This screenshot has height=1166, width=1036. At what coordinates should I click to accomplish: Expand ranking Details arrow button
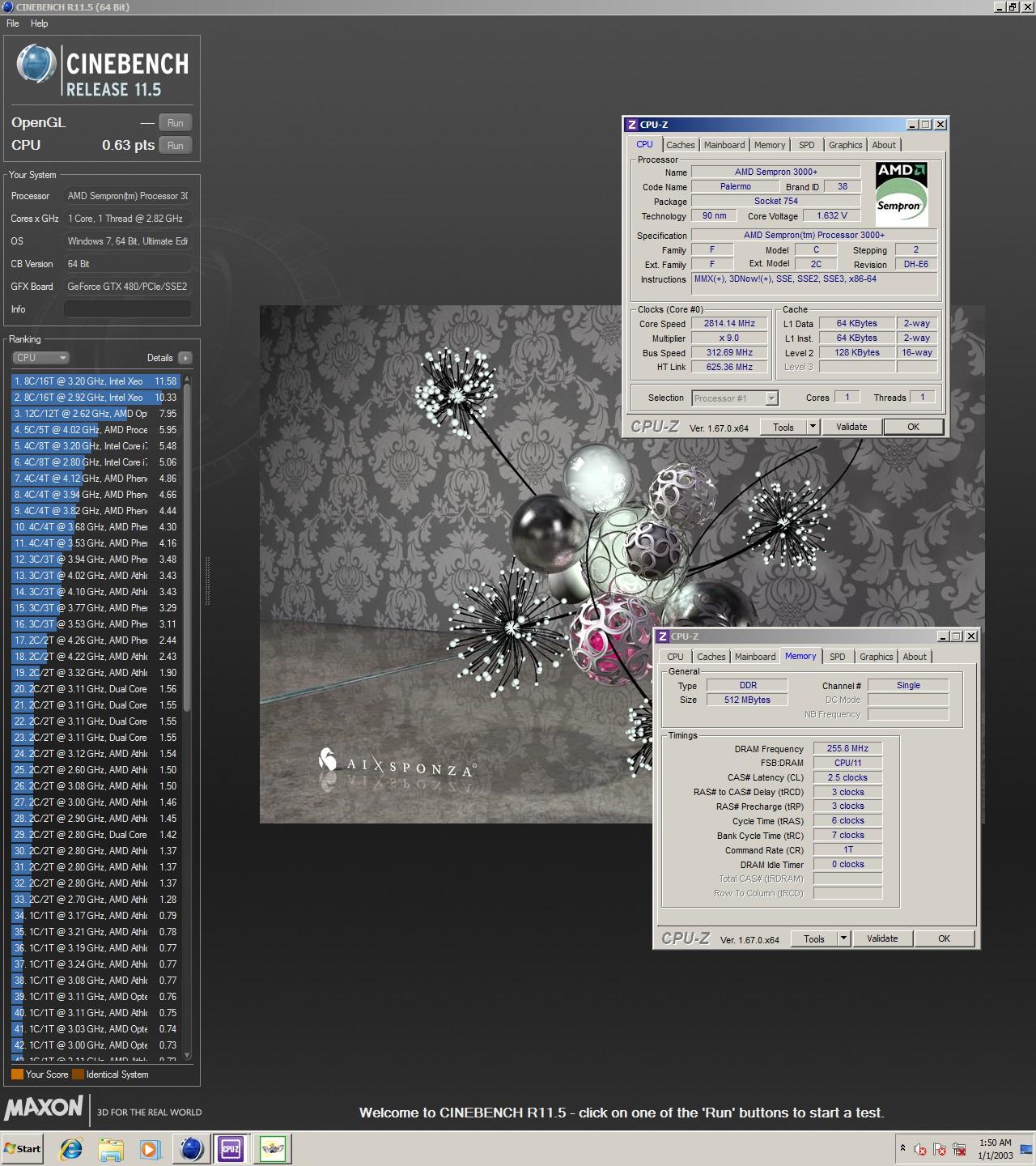pyautogui.click(x=185, y=357)
